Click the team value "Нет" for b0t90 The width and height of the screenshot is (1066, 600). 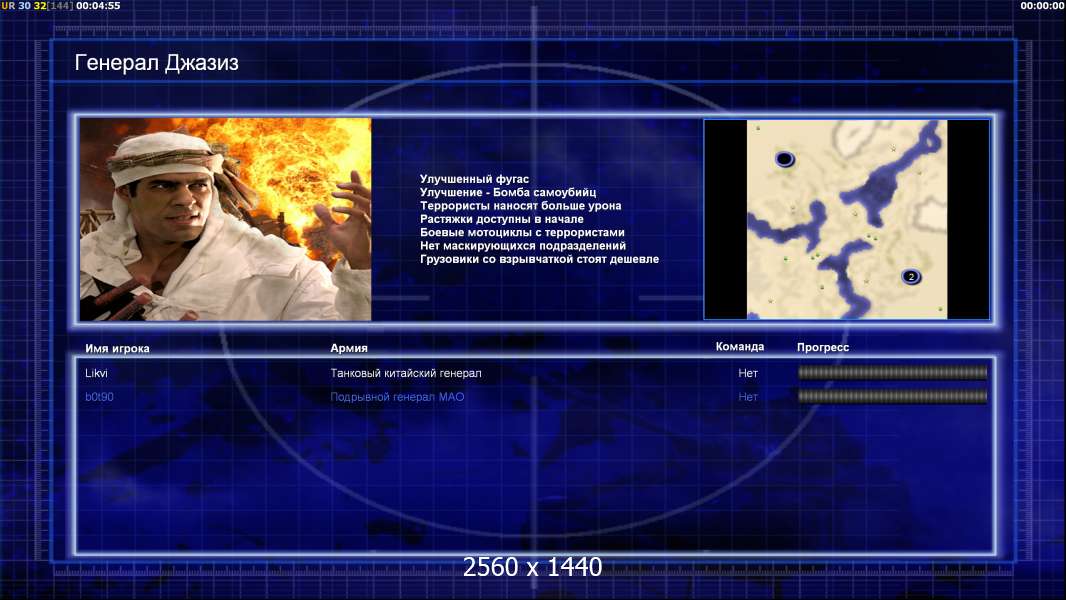tap(748, 397)
